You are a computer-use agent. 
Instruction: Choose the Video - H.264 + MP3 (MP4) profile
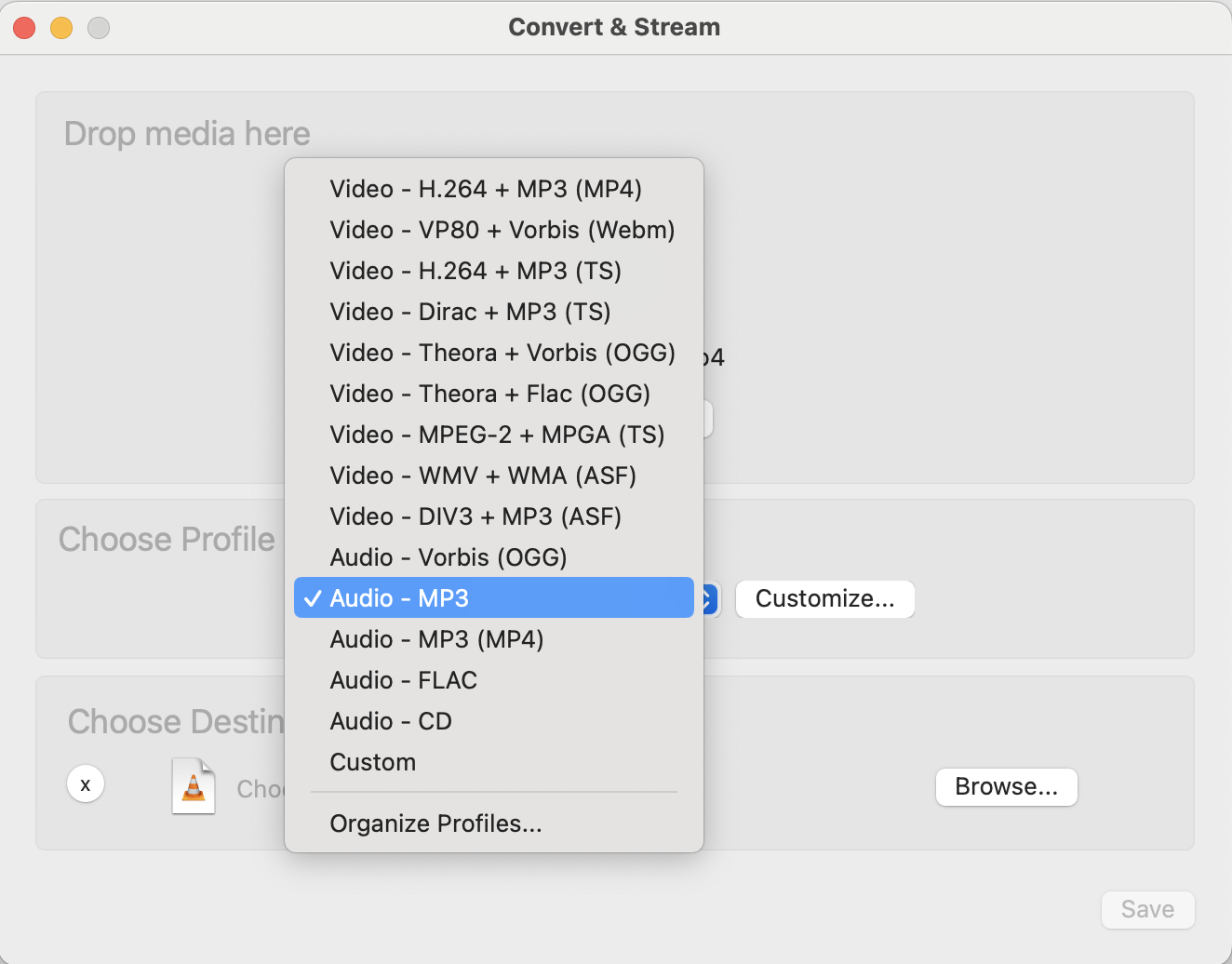point(486,189)
